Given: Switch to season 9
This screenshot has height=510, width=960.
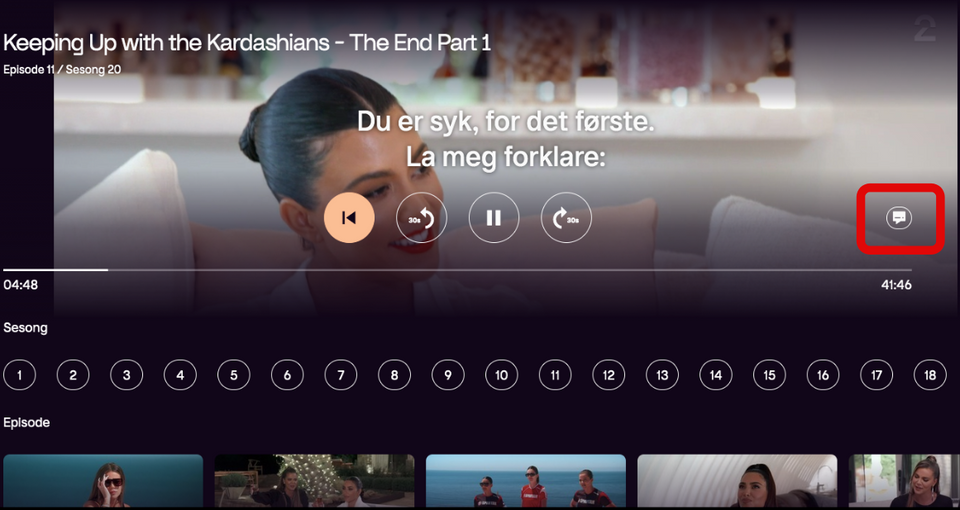Looking at the screenshot, I should click(x=448, y=375).
